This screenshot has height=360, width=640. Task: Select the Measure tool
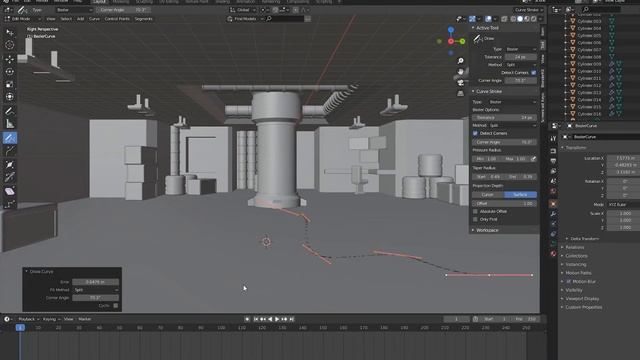(9, 124)
